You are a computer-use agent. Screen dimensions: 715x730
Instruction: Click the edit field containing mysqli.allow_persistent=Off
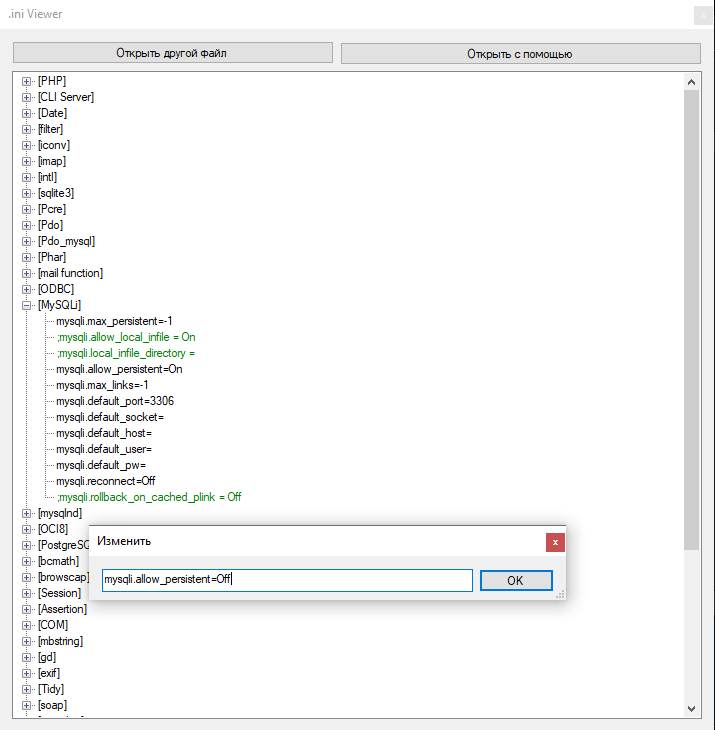coord(287,580)
